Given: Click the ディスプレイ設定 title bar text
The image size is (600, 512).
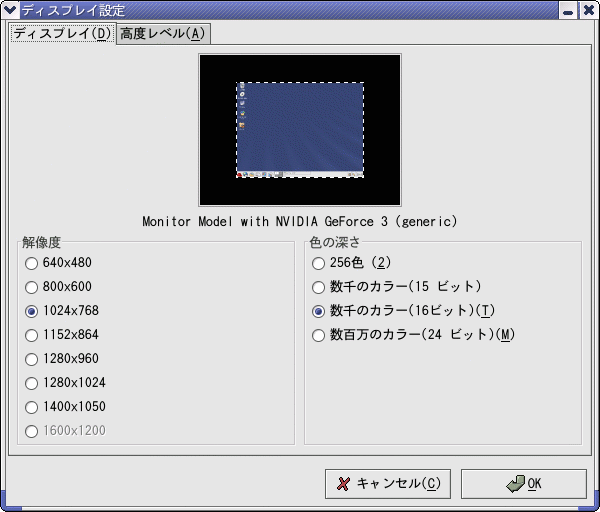Looking at the screenshot, I should [x=73, y=10].
